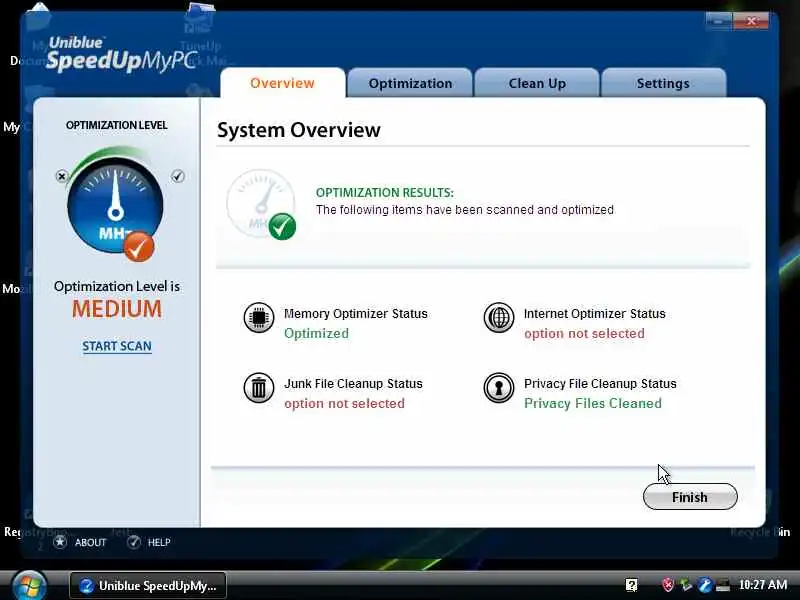Click the help question mark tray icon
The image size is (800, 600).
pyautogui.click(x=632, y=585)
